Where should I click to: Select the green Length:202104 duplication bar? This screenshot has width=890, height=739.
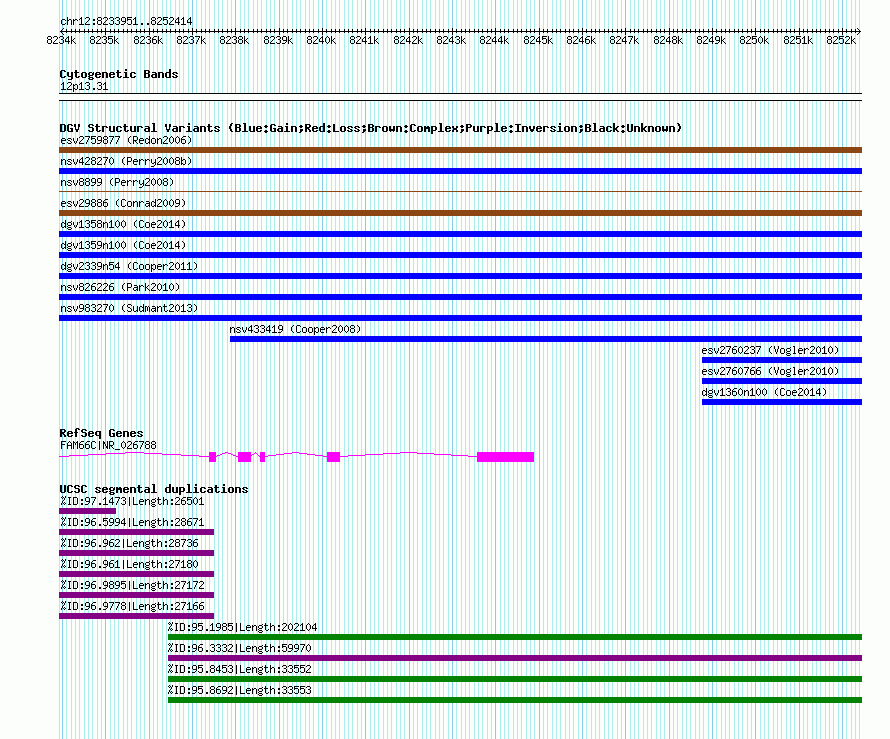(x=515, y=637)
